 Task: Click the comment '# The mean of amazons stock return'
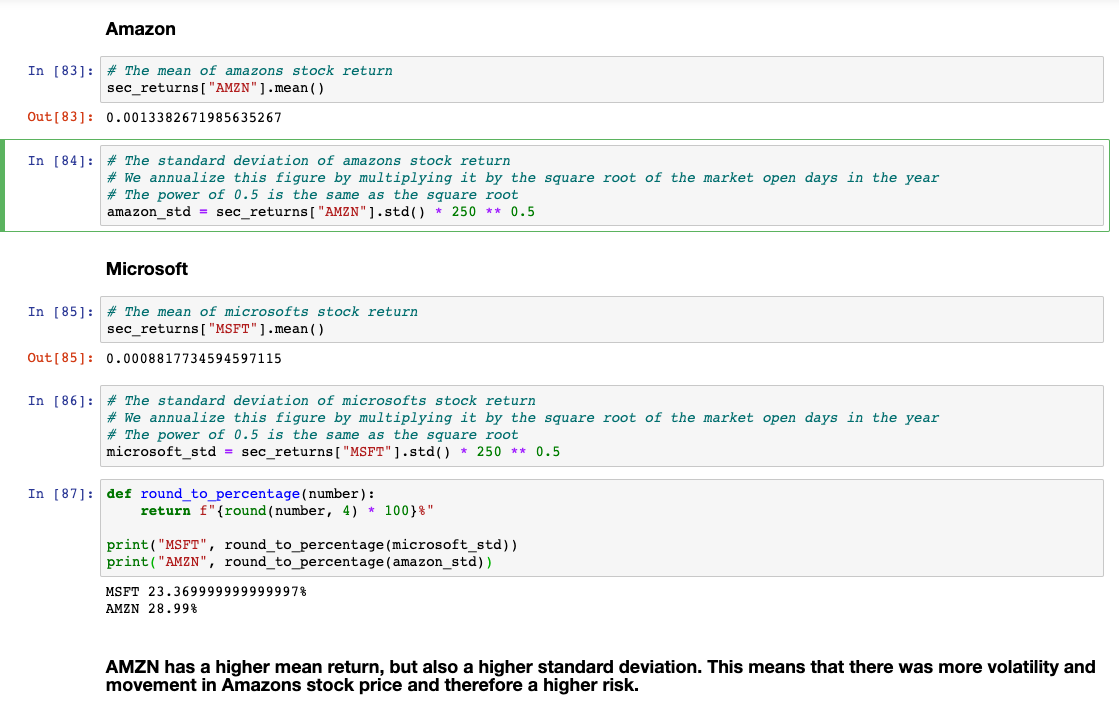pyautogui.click(x=250, y=71)
